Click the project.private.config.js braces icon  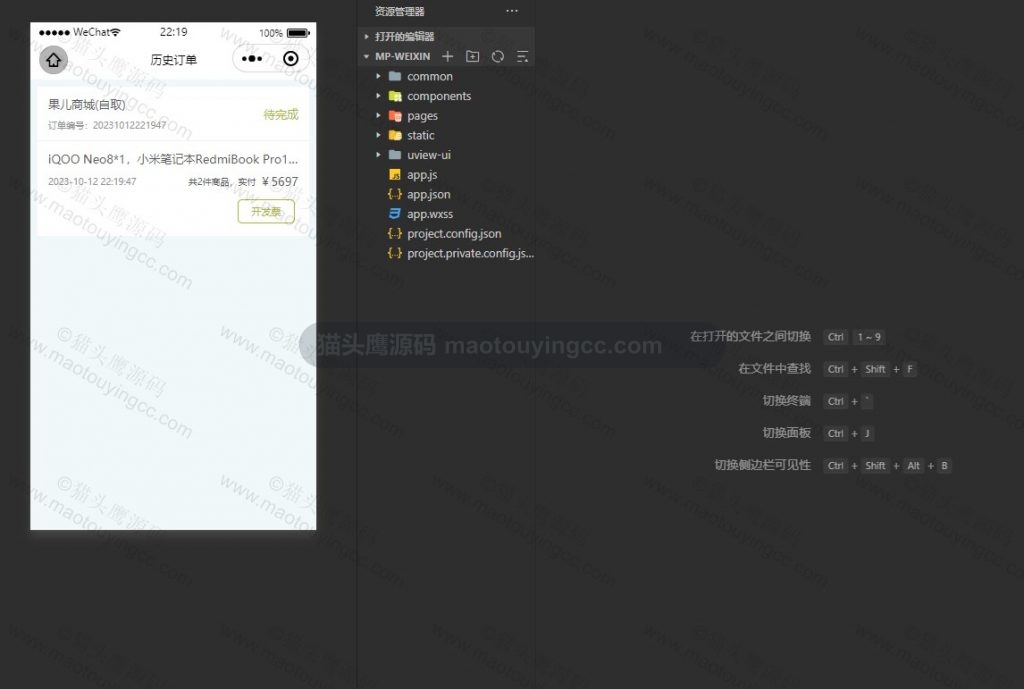(394, 253)
